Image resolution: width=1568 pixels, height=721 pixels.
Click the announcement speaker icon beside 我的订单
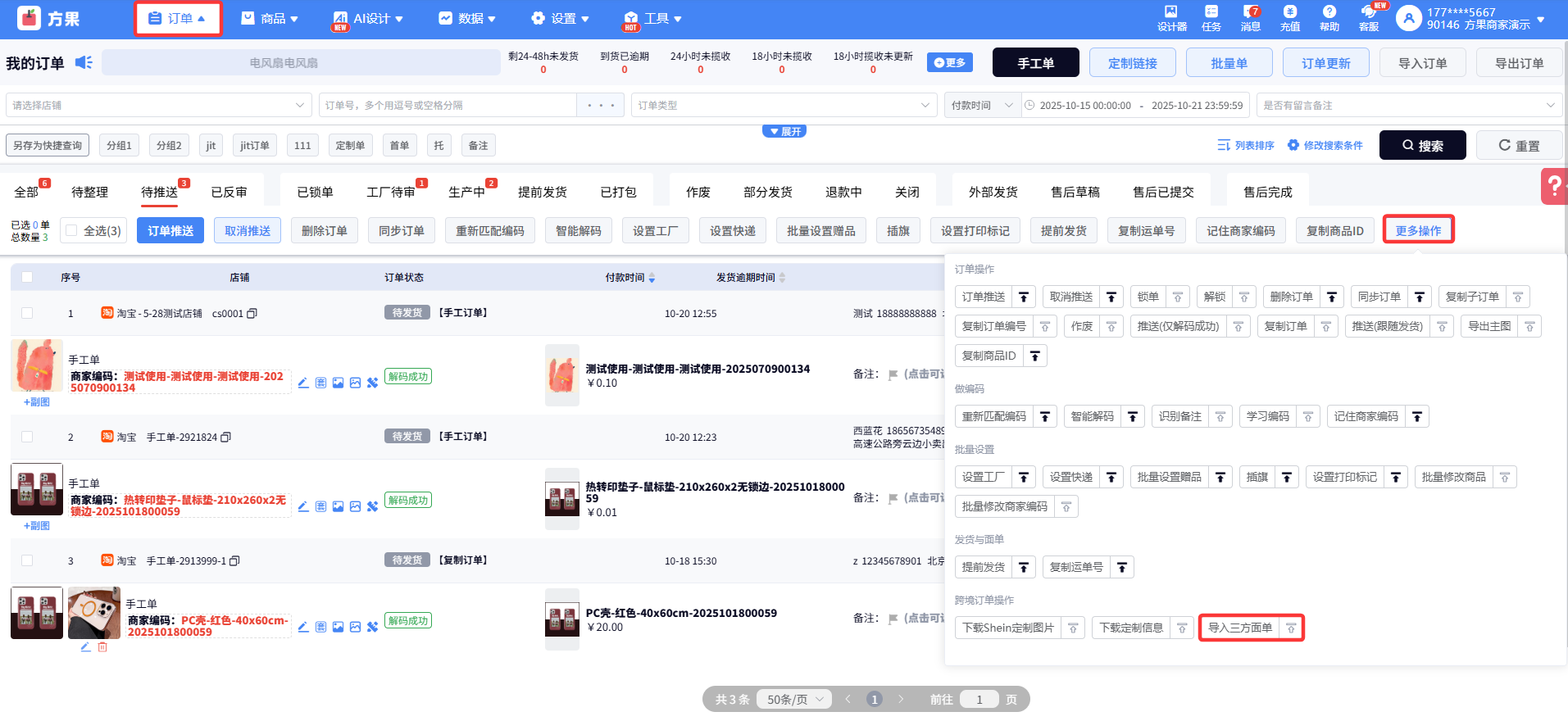pos(84,63)
